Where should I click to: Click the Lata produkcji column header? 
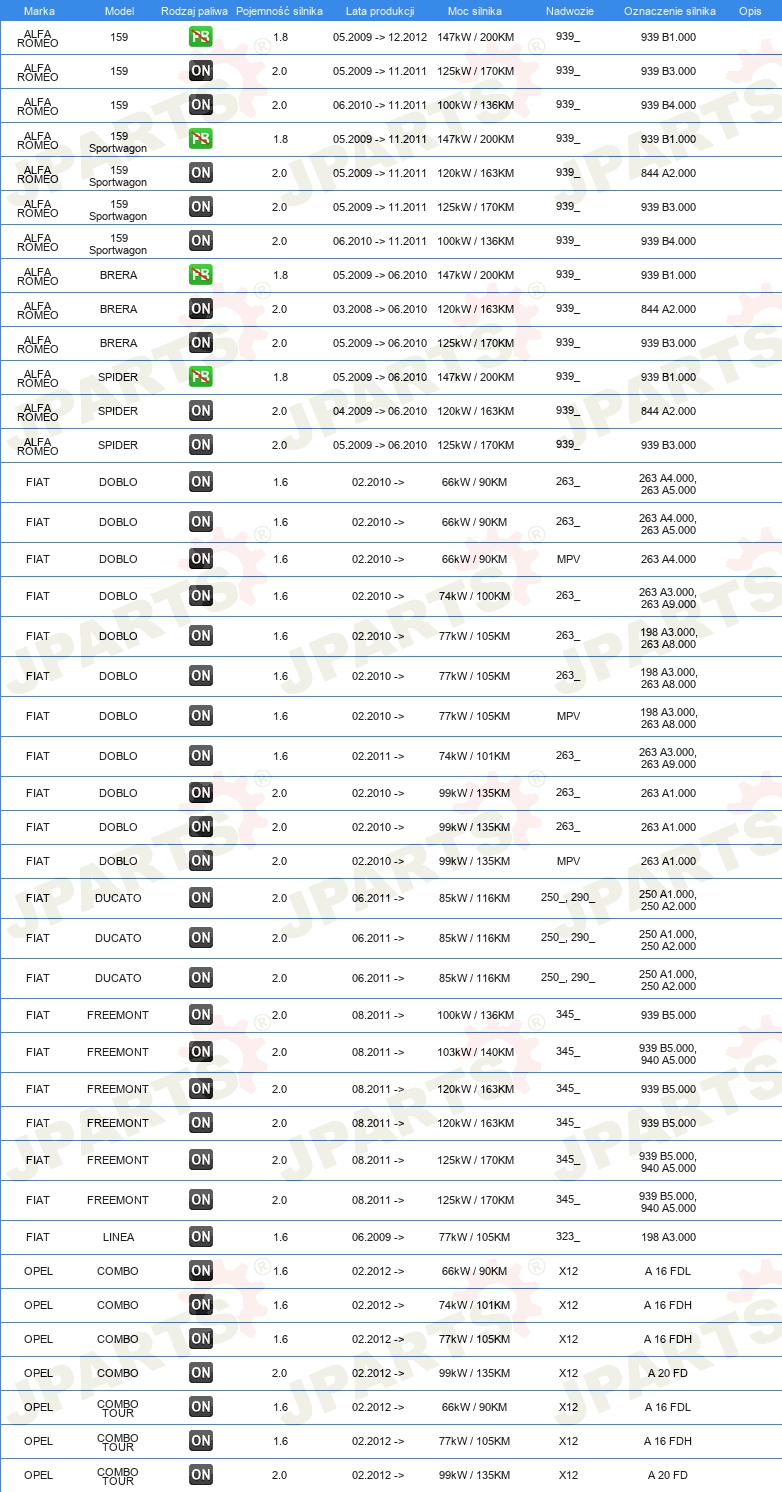click(379, 10)
